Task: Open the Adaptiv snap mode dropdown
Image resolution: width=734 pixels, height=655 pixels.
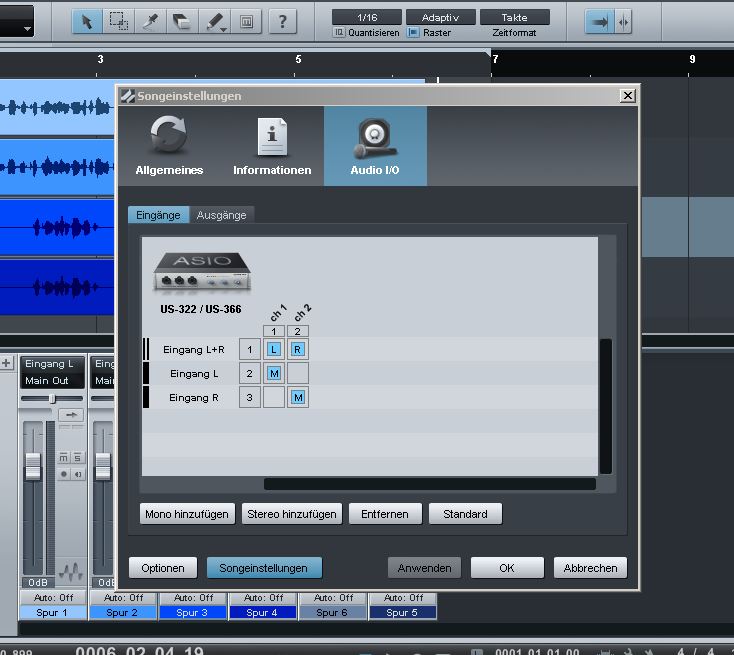Action: coord(440,17)
